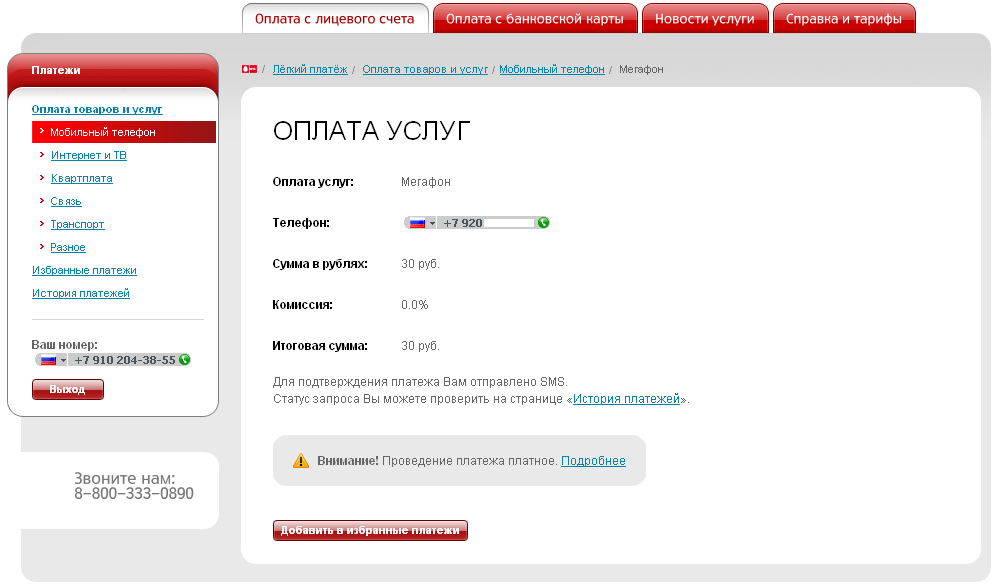This screenshot has height=588, width=1000.
Task: Click the green call icon in Телефон field
Action: pyautogui.click(x=543, y=223)
